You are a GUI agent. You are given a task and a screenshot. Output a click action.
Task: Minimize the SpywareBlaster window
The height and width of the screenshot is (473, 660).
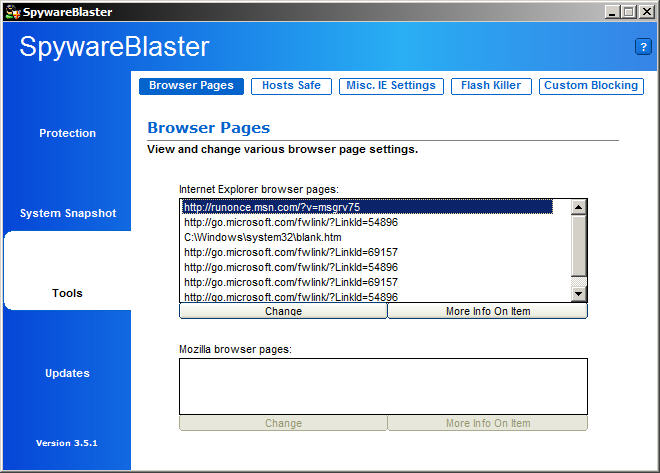(612, 12)
